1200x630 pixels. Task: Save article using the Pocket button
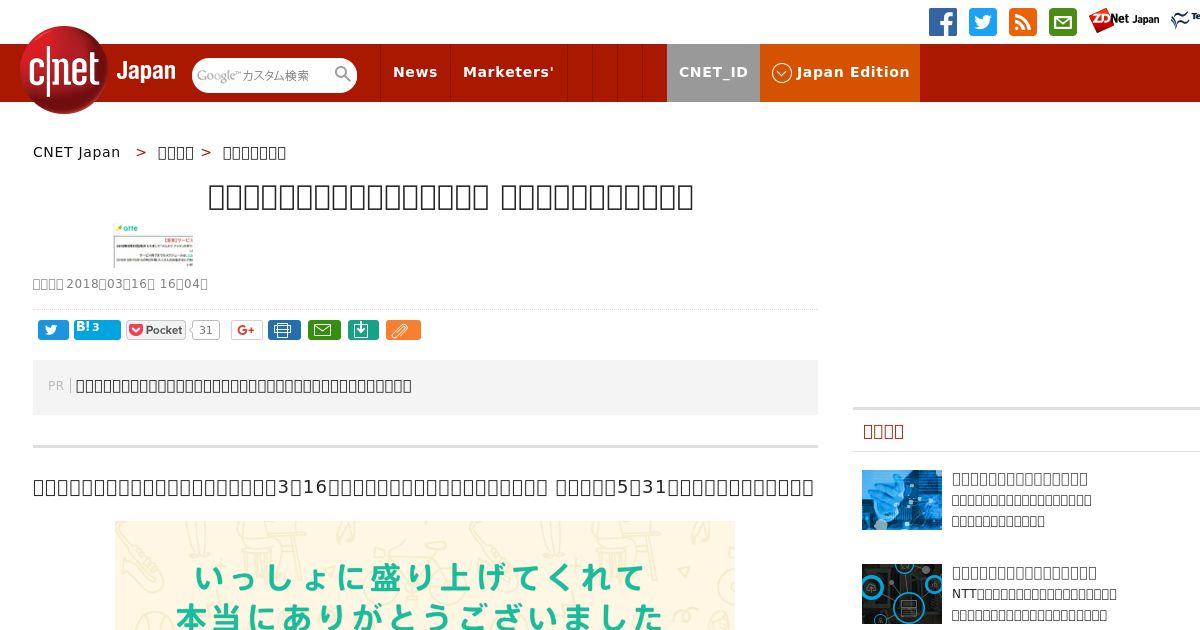point(156,330)
